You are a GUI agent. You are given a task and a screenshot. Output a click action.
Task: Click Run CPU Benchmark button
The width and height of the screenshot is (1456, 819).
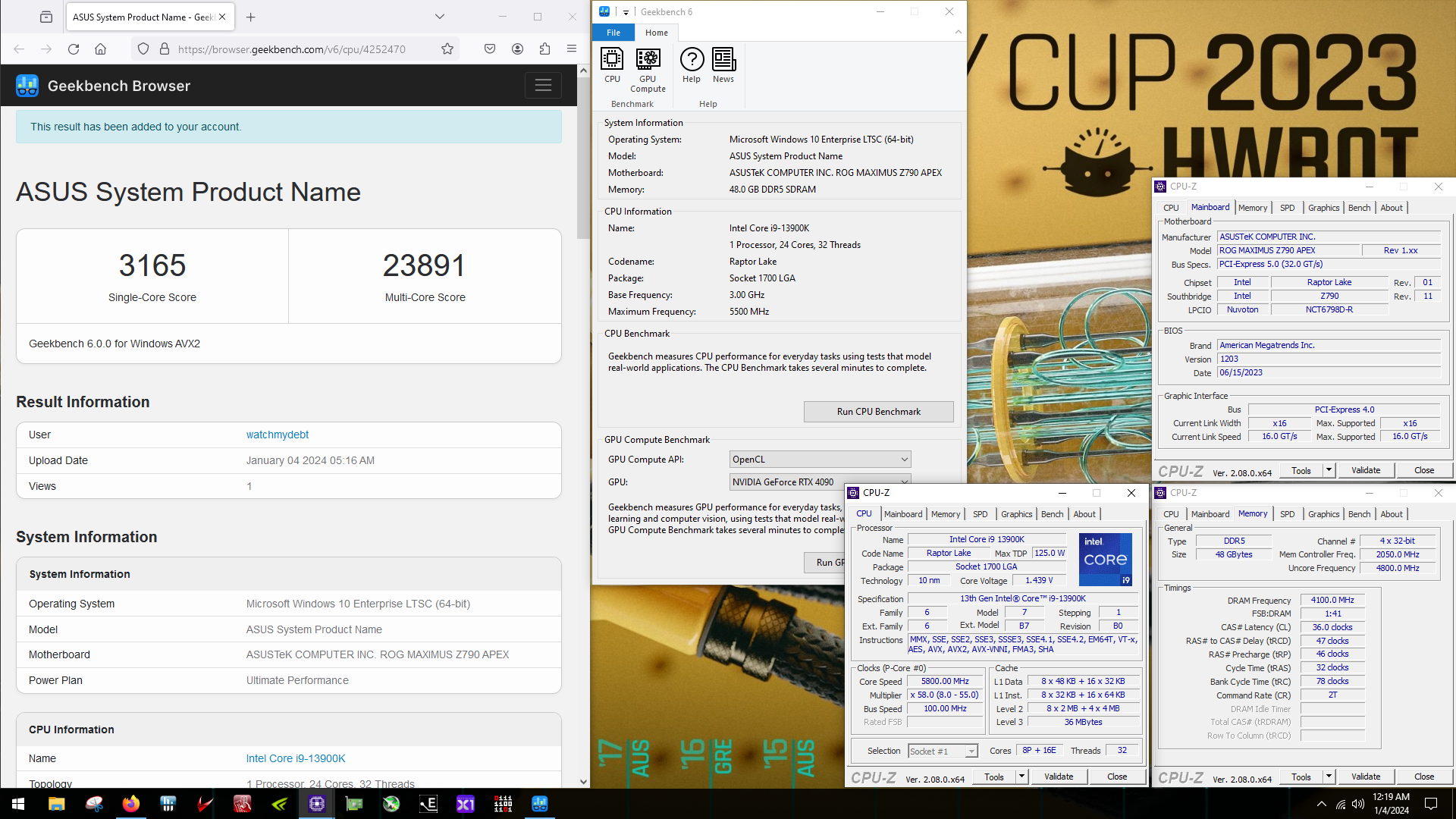(x=879, y=412)
